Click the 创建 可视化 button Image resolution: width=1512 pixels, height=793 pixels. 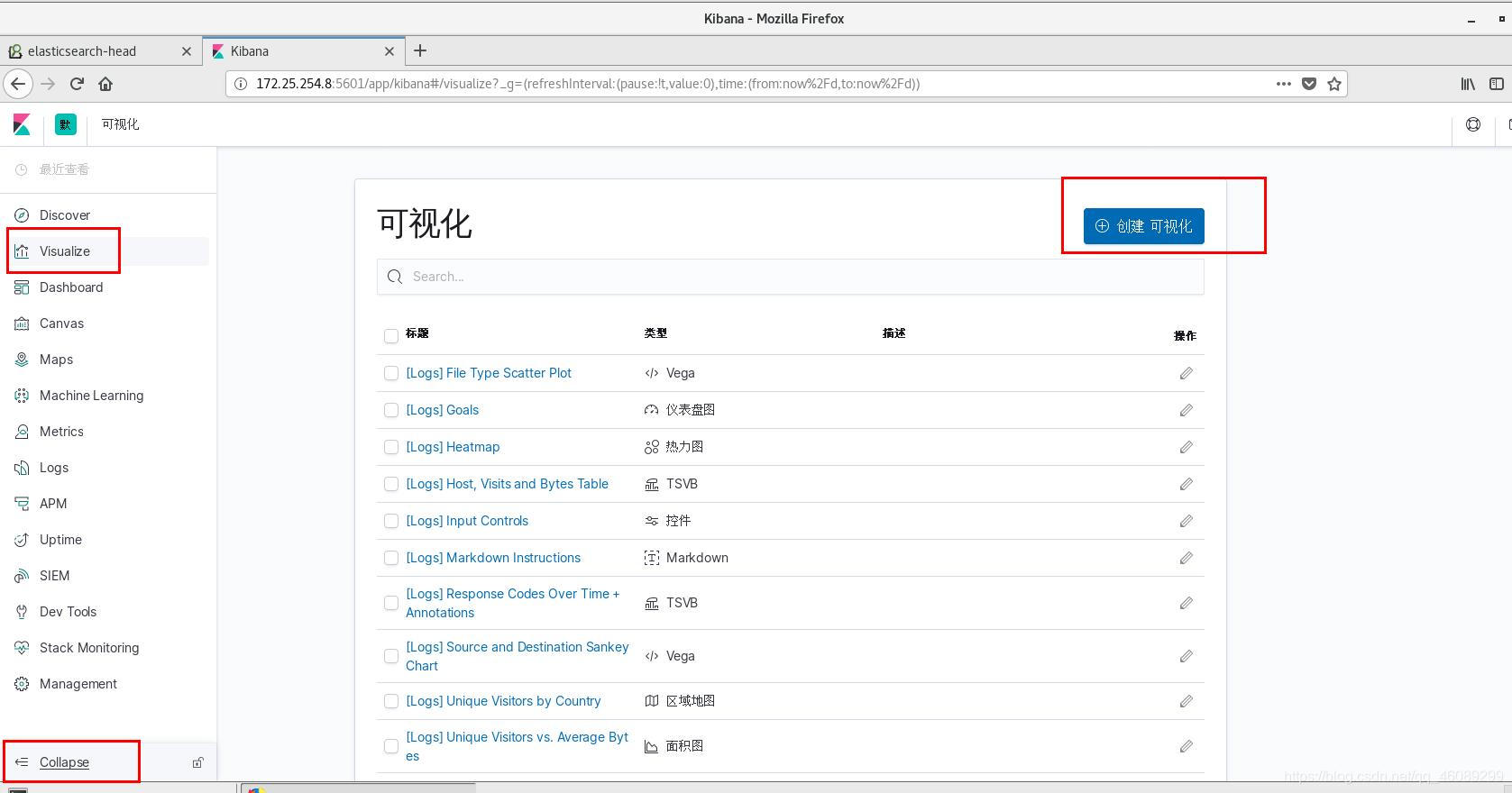pos(1143,226)
